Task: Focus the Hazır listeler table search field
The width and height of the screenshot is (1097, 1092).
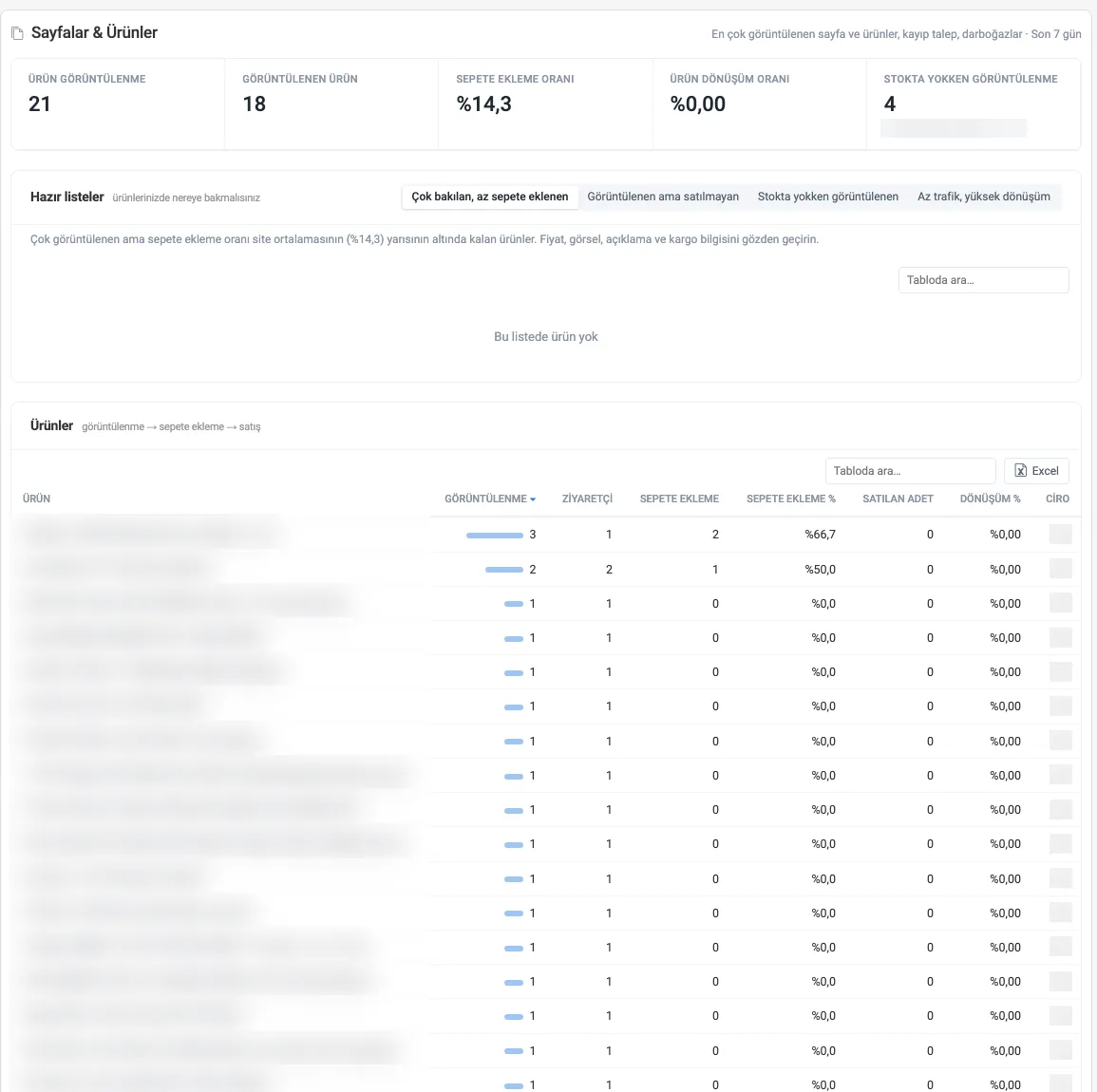Action: tap(984, 280)
